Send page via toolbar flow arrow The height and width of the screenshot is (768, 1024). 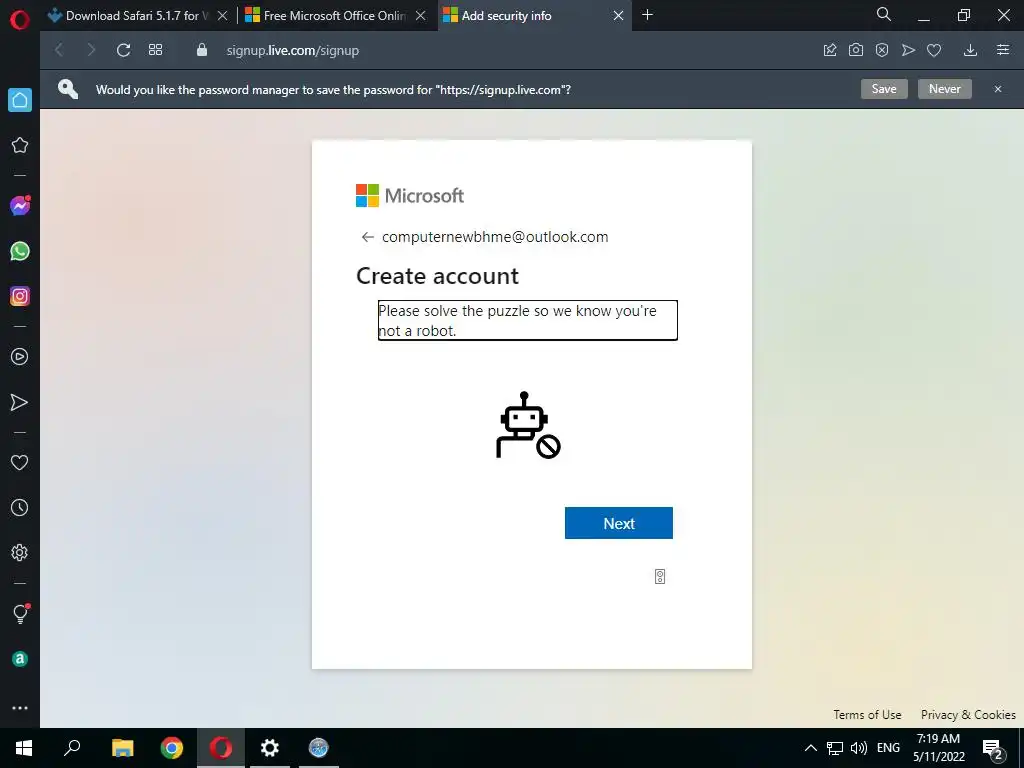tap(908, 50)
